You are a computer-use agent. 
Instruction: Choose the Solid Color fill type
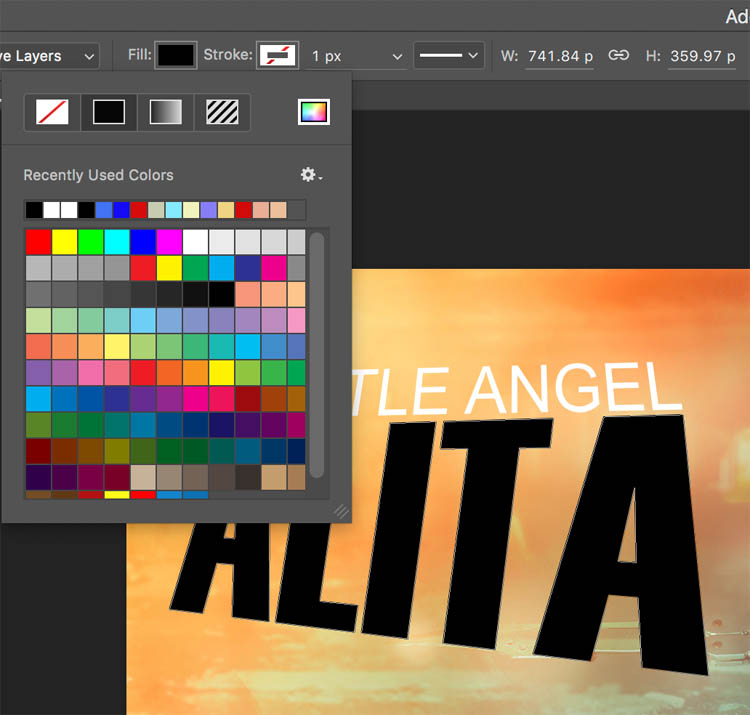[108, 112]
